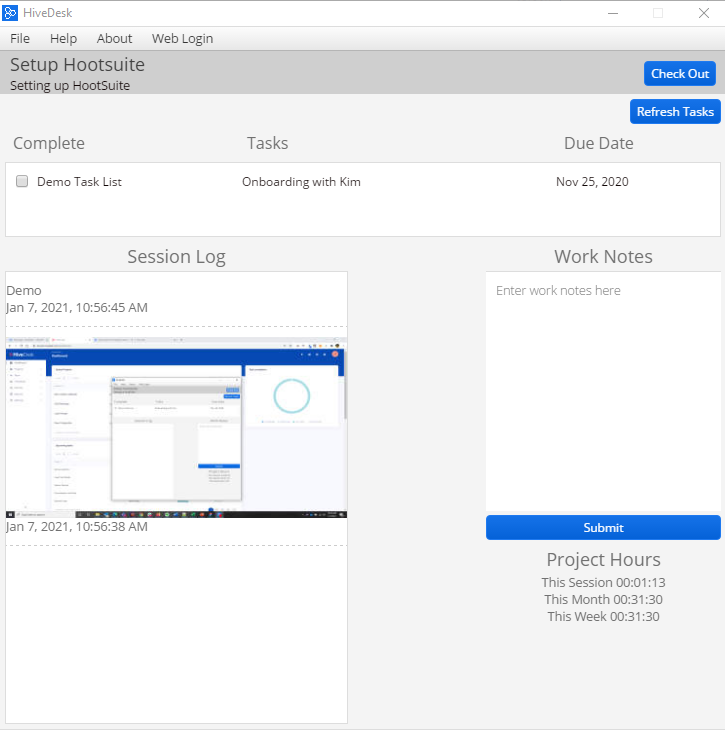This screenshot has height=731, width=725.
Task: Click the Refresh Tasks button
Action: (675, 112)
